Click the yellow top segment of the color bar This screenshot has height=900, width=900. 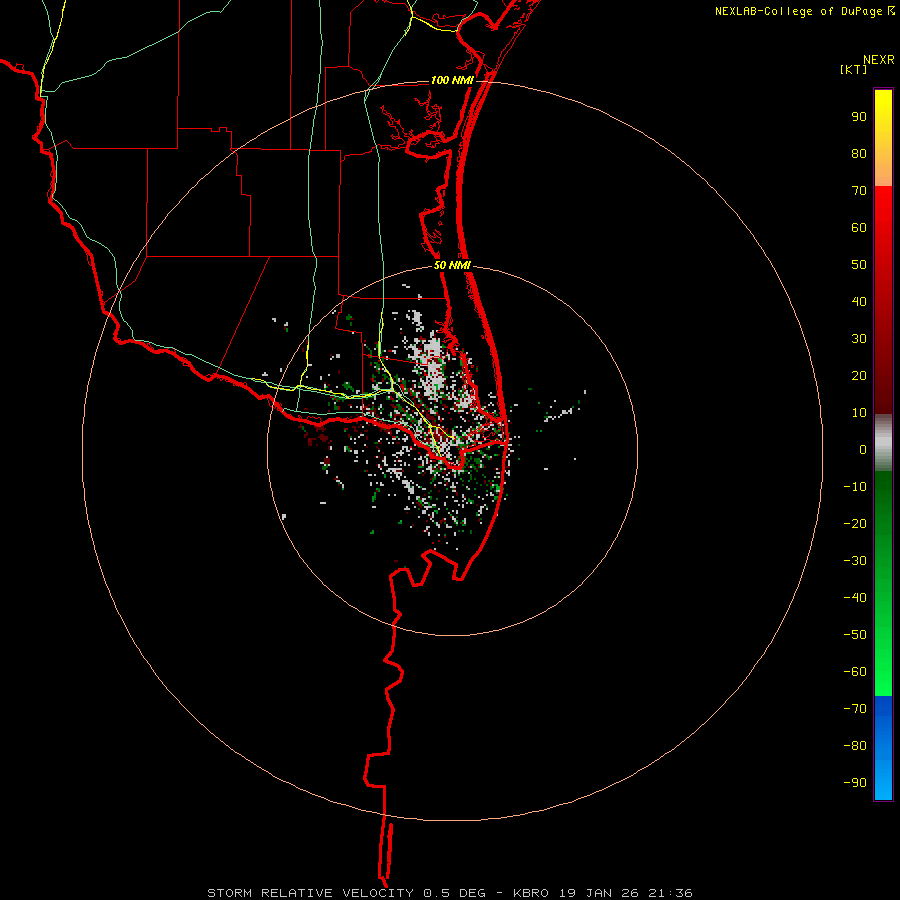(883, 138)
